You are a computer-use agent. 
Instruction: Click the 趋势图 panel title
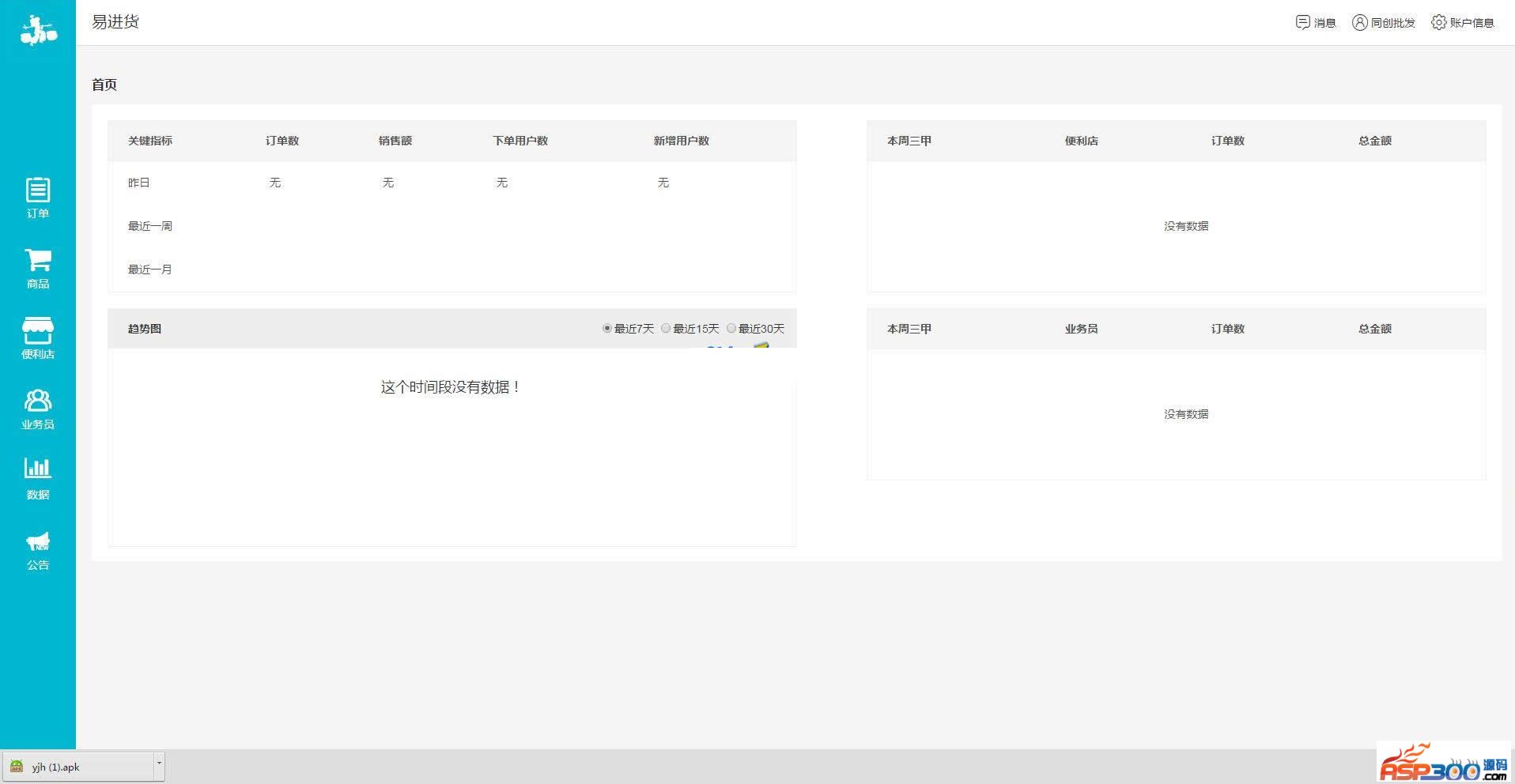click(145, 329)
